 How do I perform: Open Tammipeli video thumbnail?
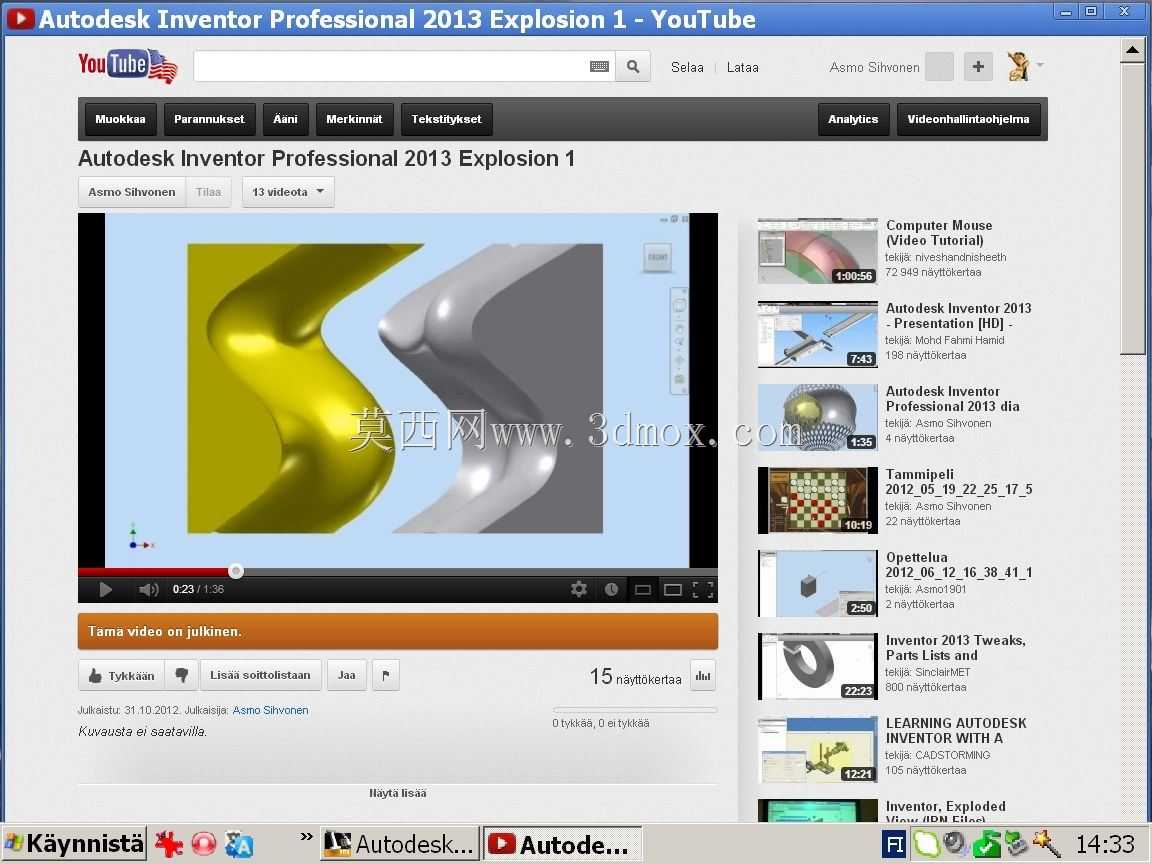[818, 500]
